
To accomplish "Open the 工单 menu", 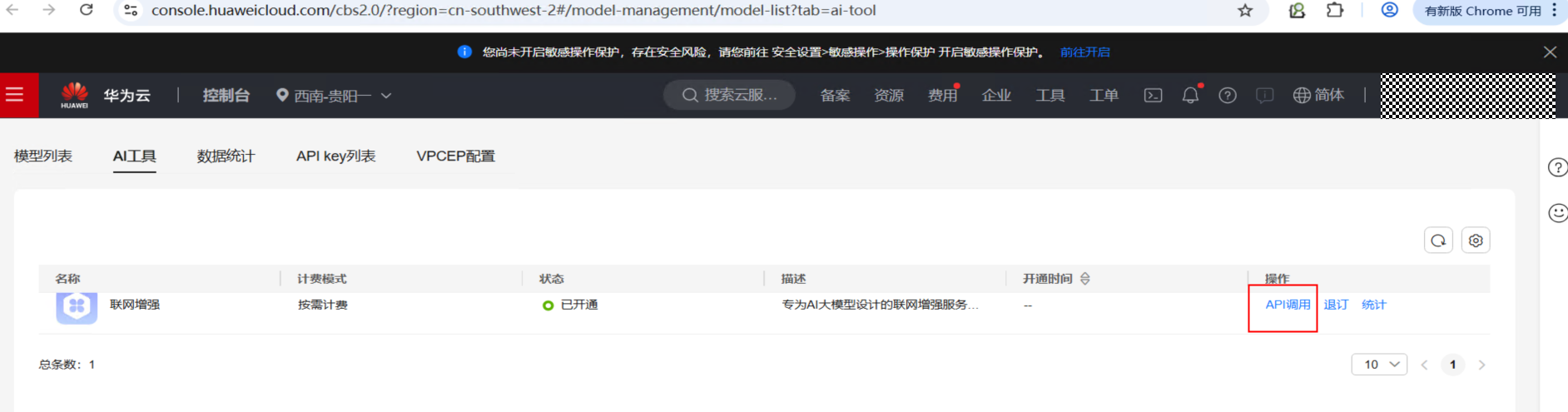I will point(1104,95).
